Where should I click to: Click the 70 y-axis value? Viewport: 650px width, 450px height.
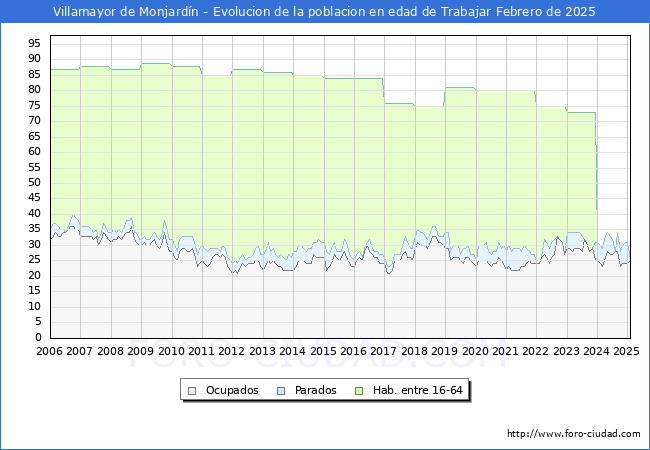tap(34, 121)
